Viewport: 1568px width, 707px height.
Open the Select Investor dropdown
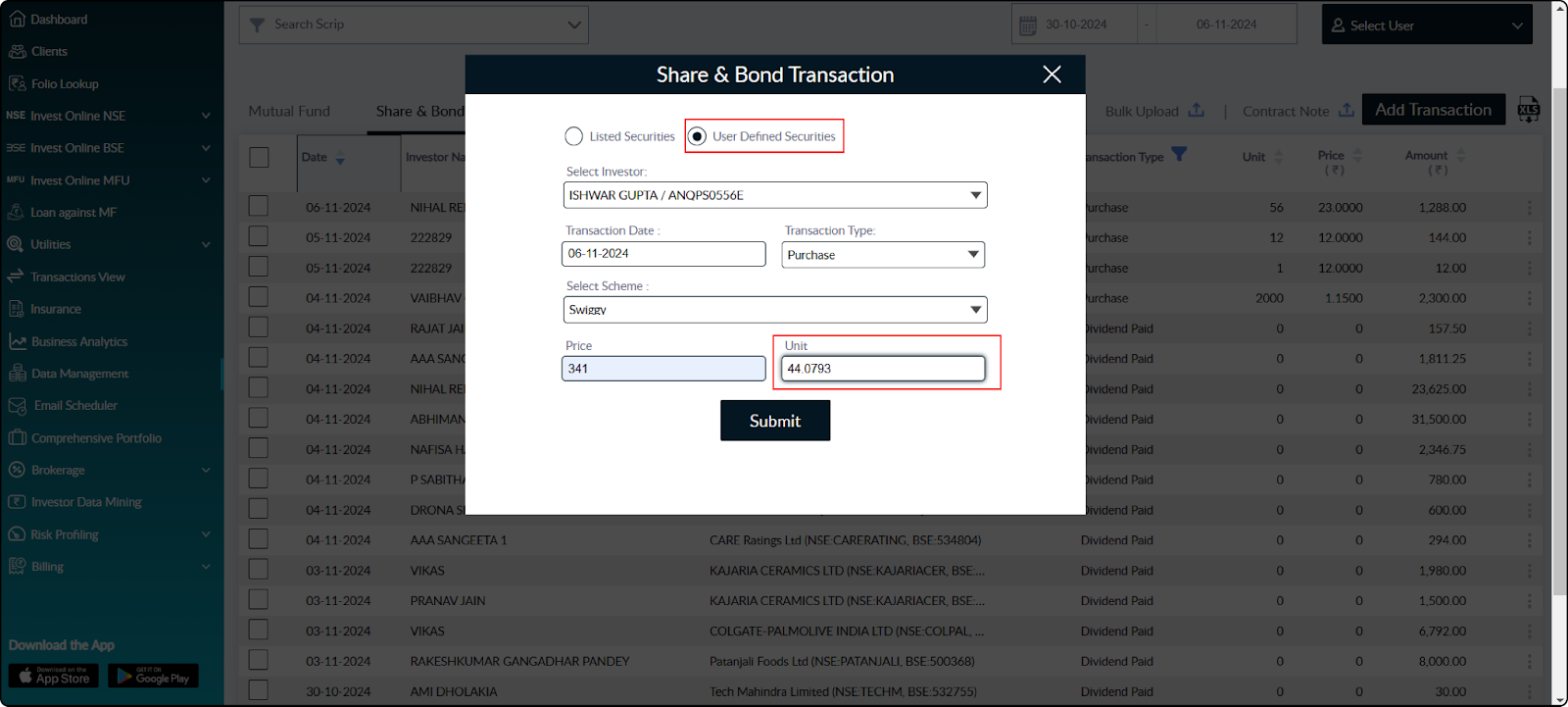pos(775,195)
